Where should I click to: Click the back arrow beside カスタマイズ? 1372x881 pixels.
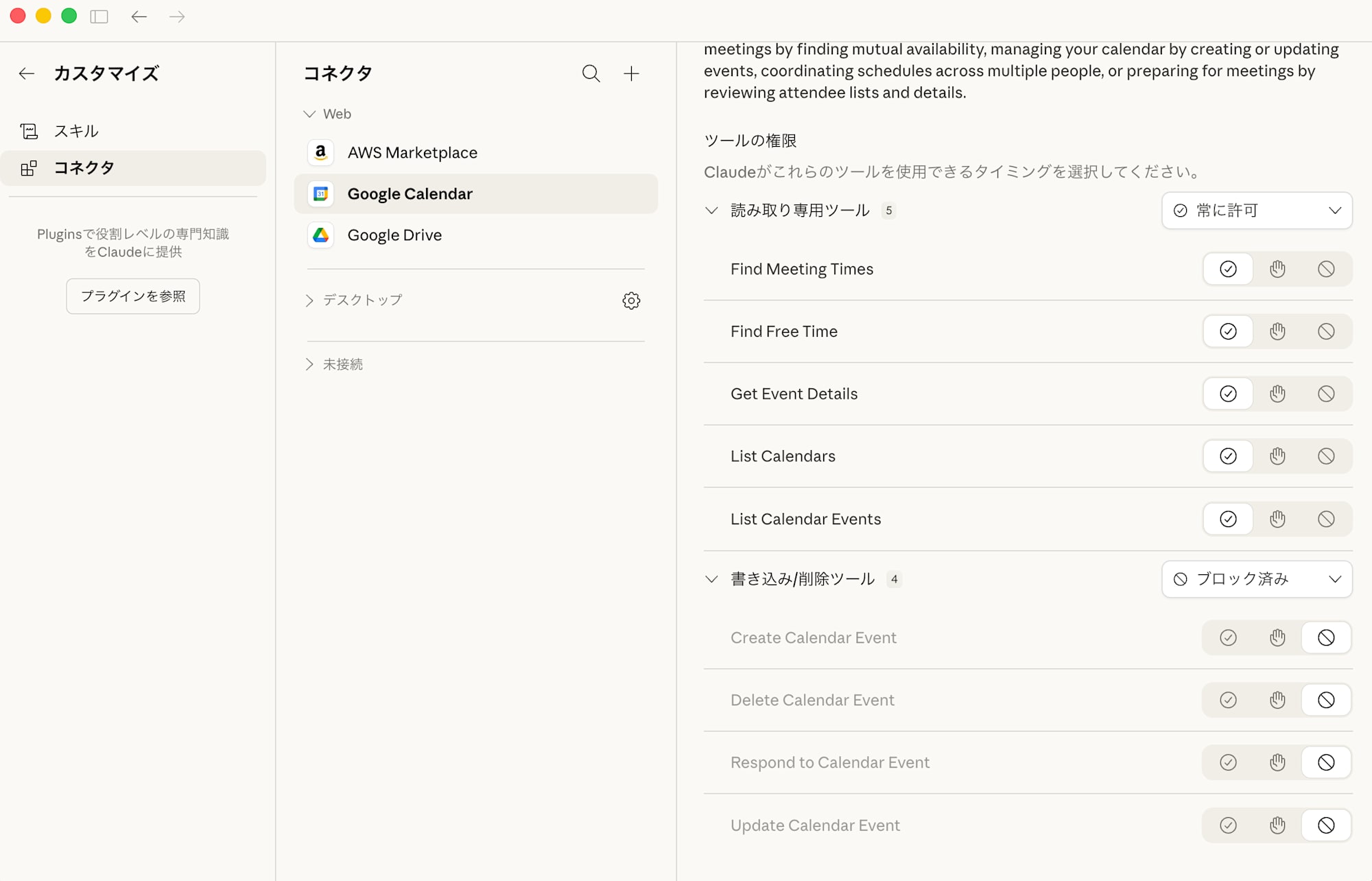pyautogui.click(x=26, y=73)
